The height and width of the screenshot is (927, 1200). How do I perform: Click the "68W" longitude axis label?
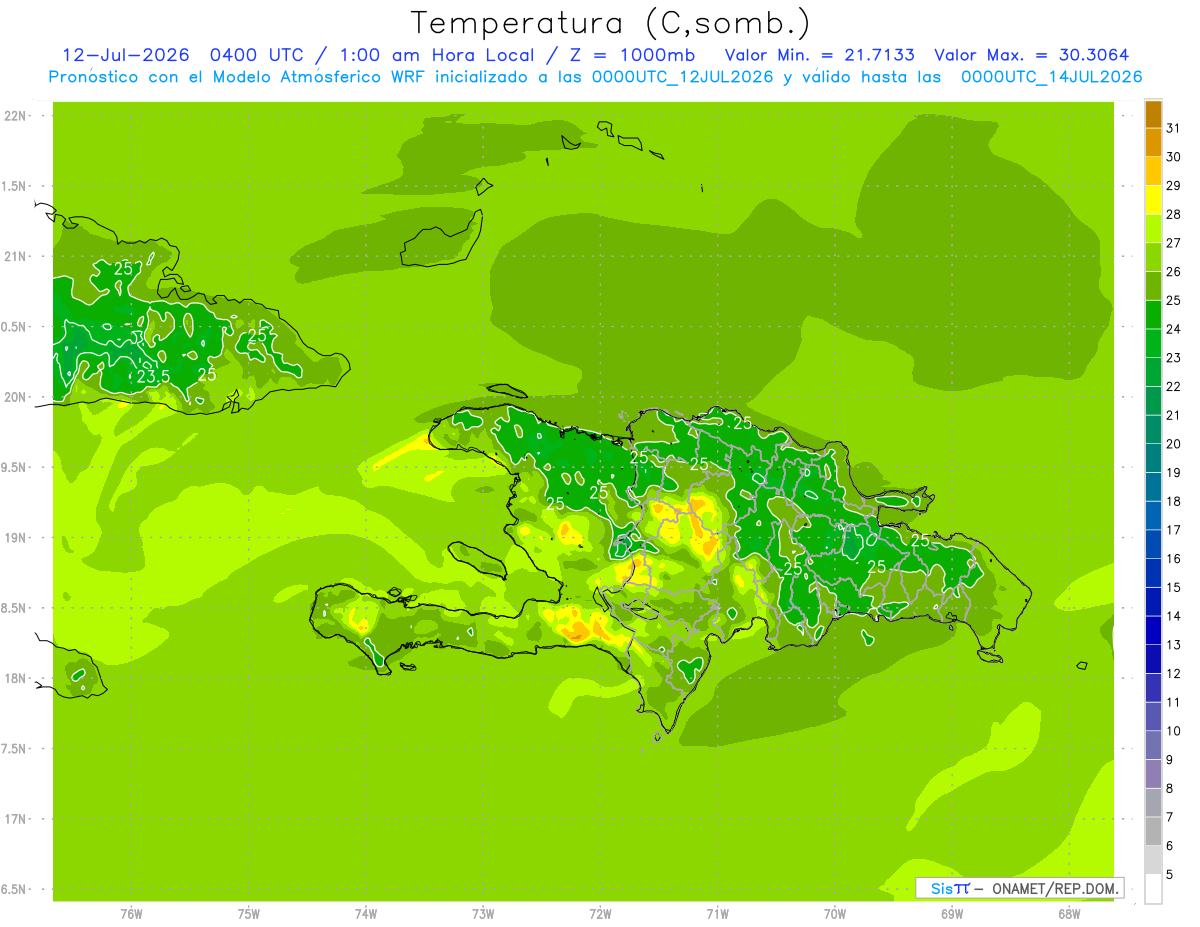click(x=1069, y=914)
